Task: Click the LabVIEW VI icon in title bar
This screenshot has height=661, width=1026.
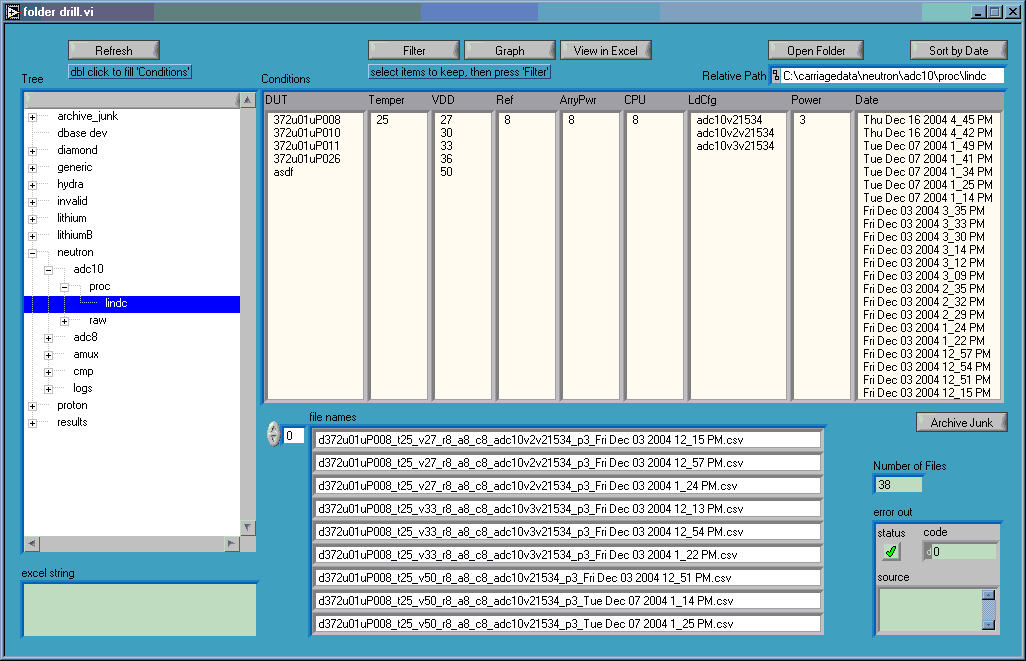Action: coord(14,11)
